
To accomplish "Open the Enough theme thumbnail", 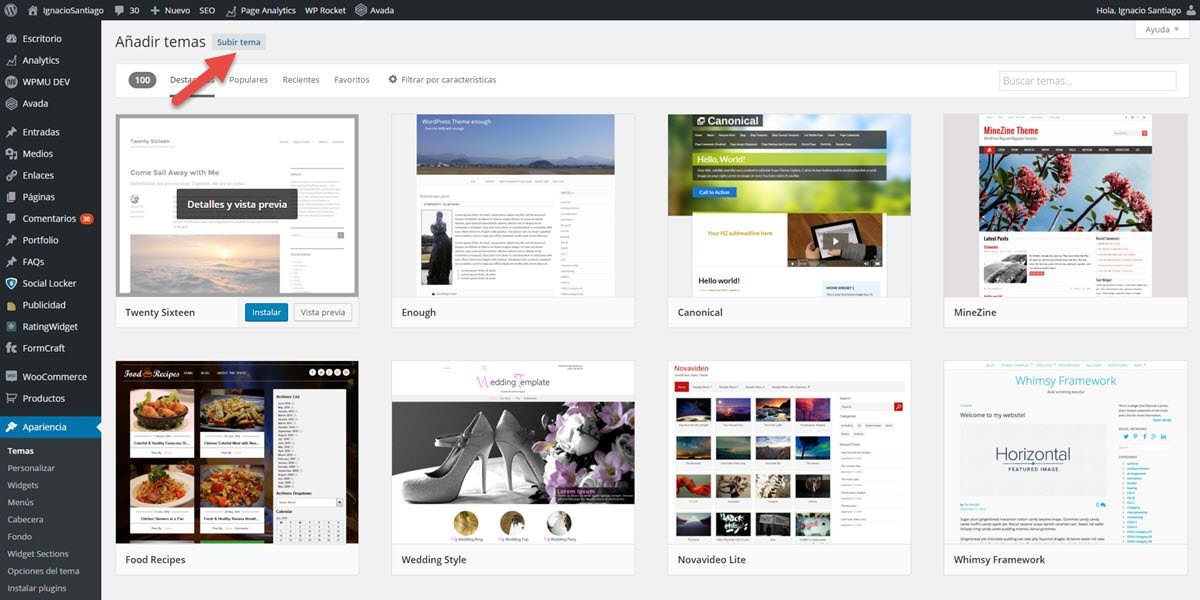I will pos(513,205).
